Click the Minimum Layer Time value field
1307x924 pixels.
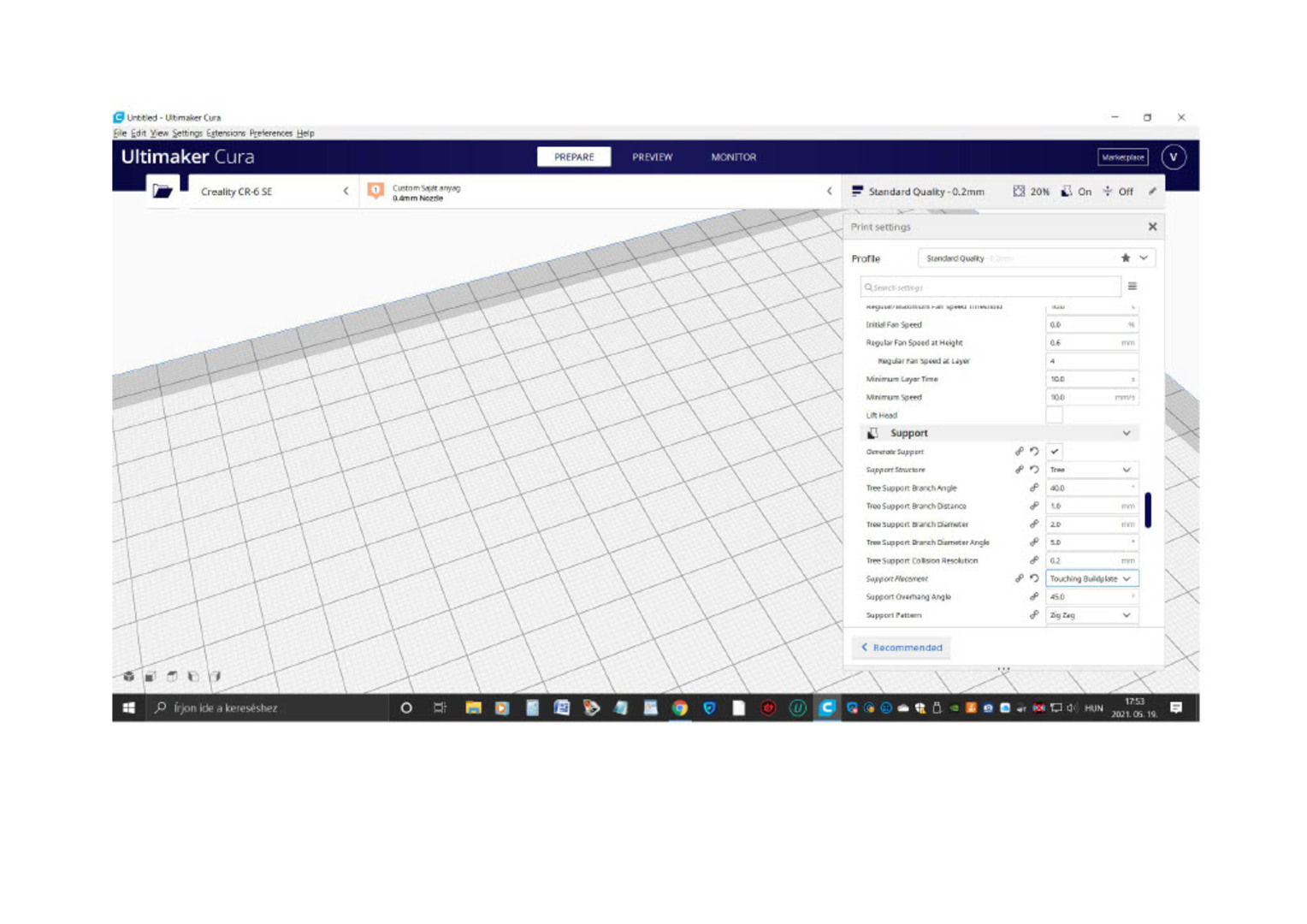(x=1092, y=379)
